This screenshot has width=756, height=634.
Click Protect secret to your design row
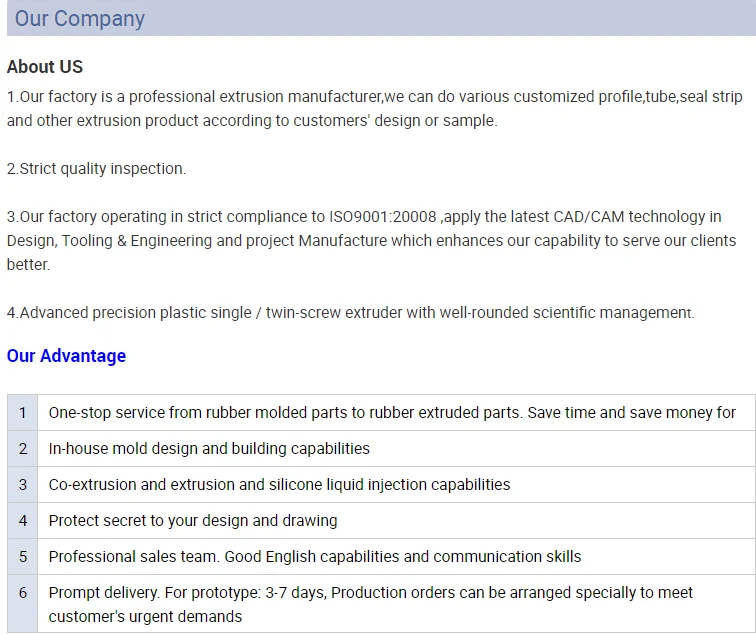pos(193,521)
